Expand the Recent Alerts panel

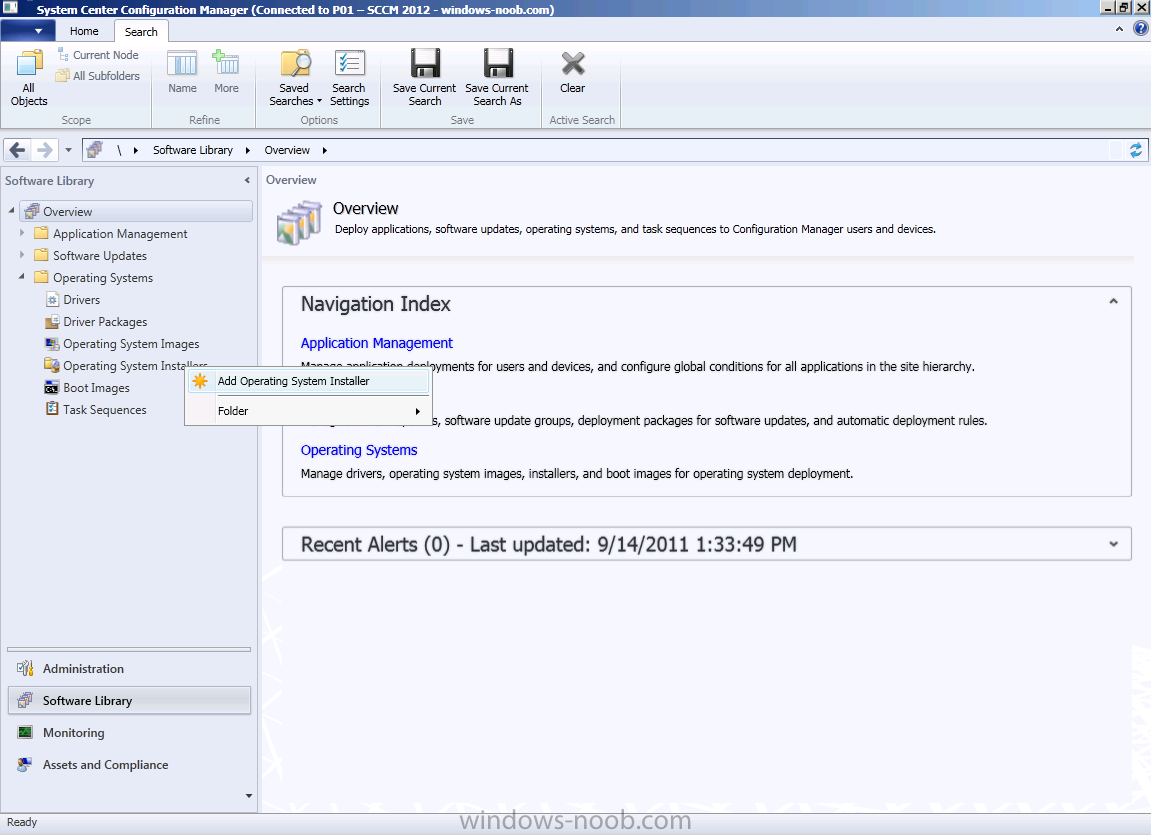point(1114,544)
